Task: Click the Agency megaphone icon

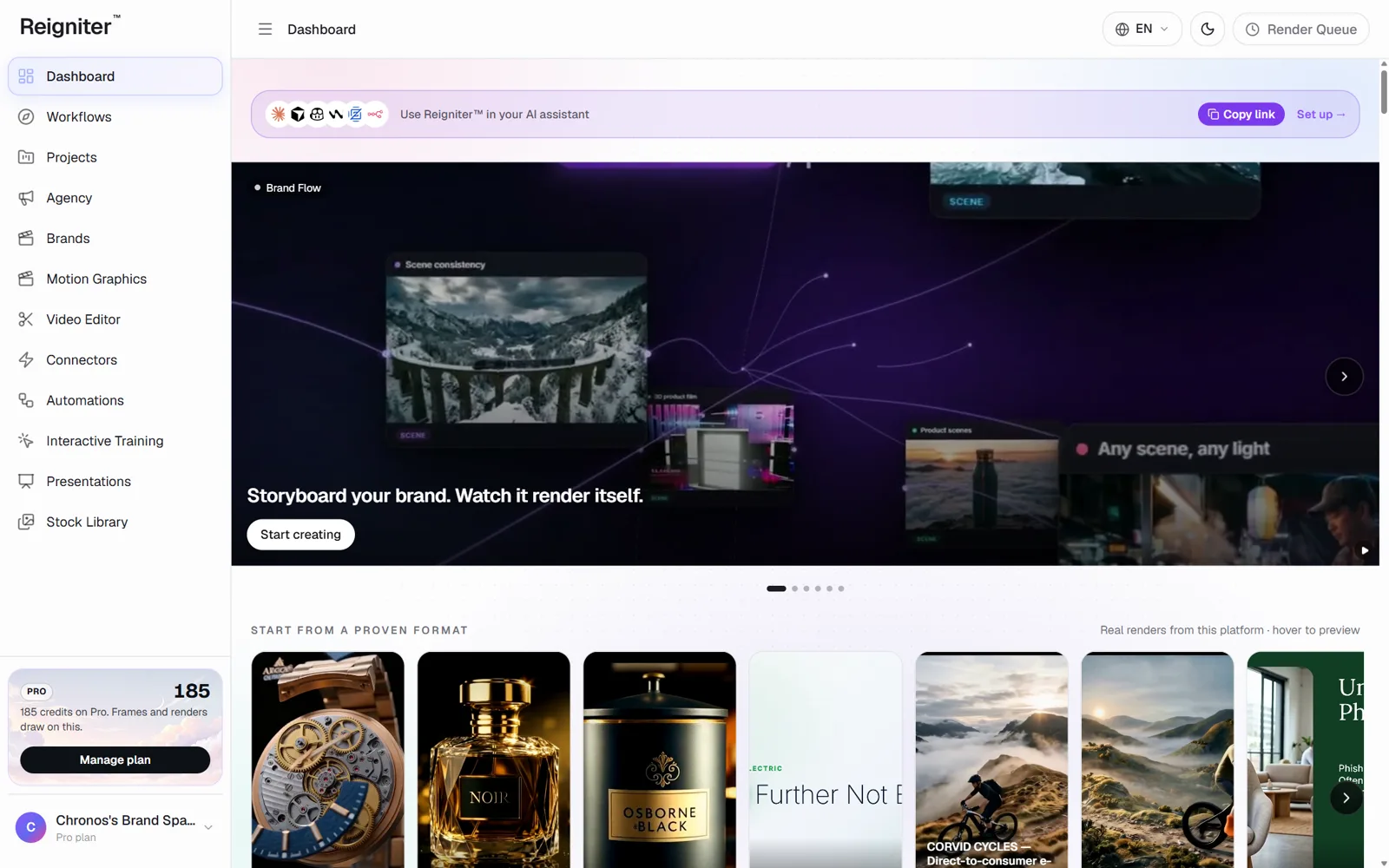Action: [26, 198]
